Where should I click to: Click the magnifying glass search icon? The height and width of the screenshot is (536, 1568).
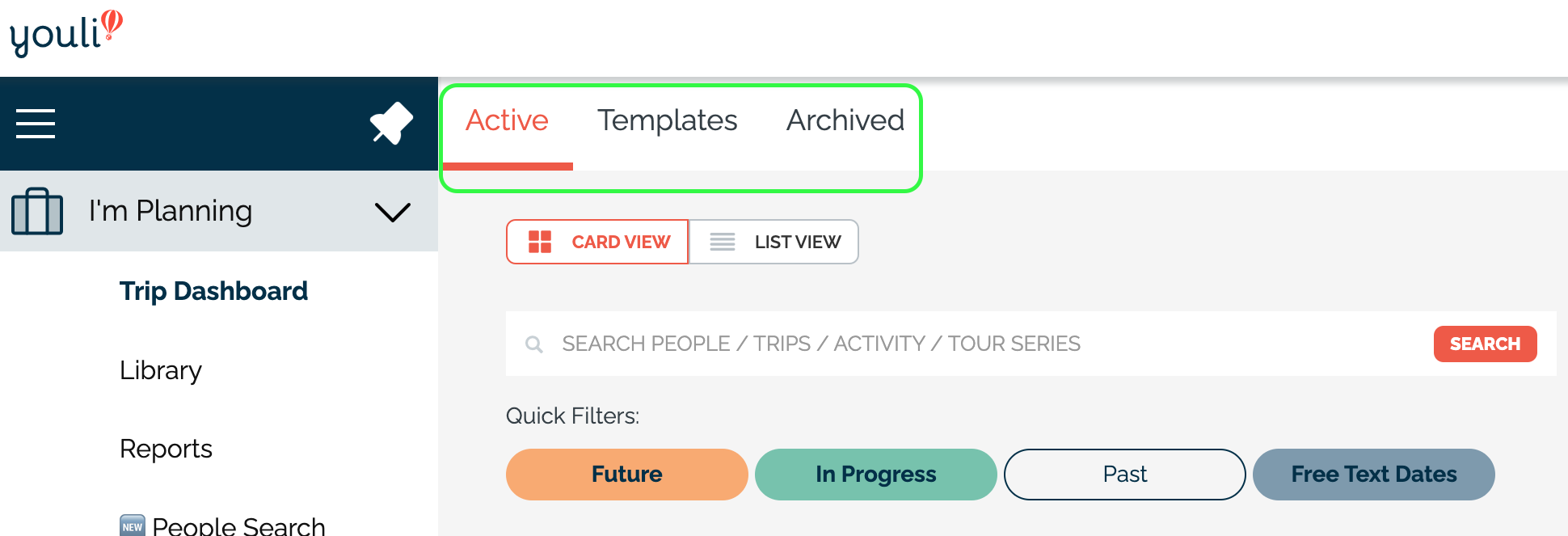click(534, 344)
